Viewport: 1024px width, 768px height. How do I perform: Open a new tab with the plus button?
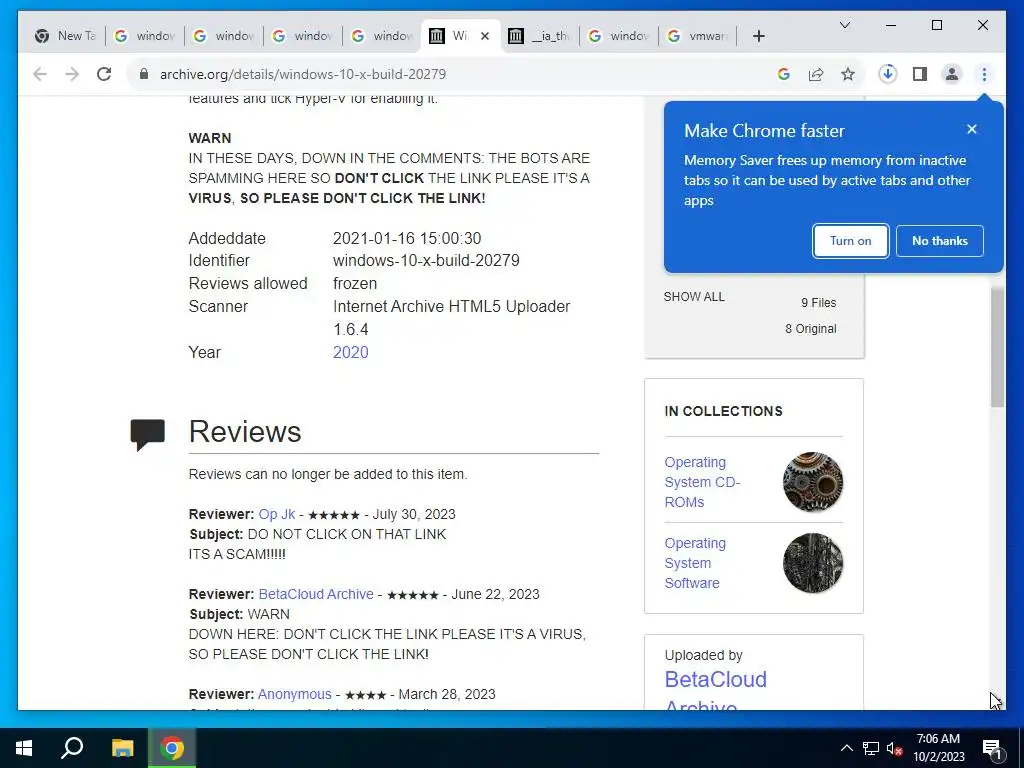(758, 36)
